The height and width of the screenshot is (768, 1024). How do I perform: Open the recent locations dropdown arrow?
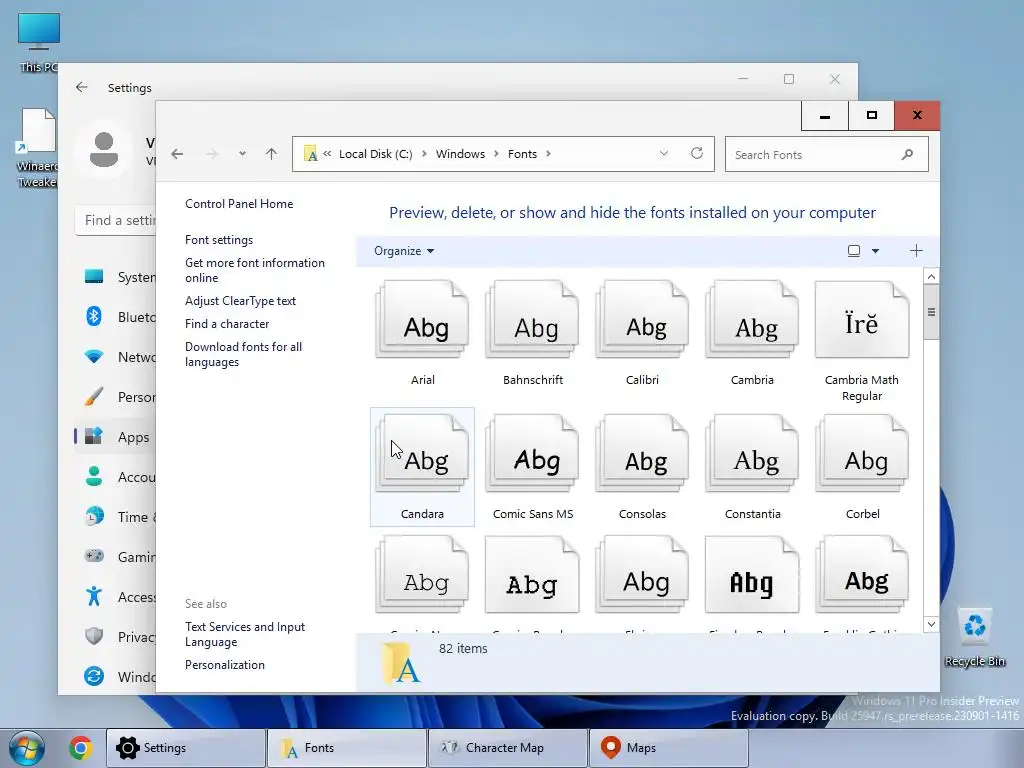[242, 154]
